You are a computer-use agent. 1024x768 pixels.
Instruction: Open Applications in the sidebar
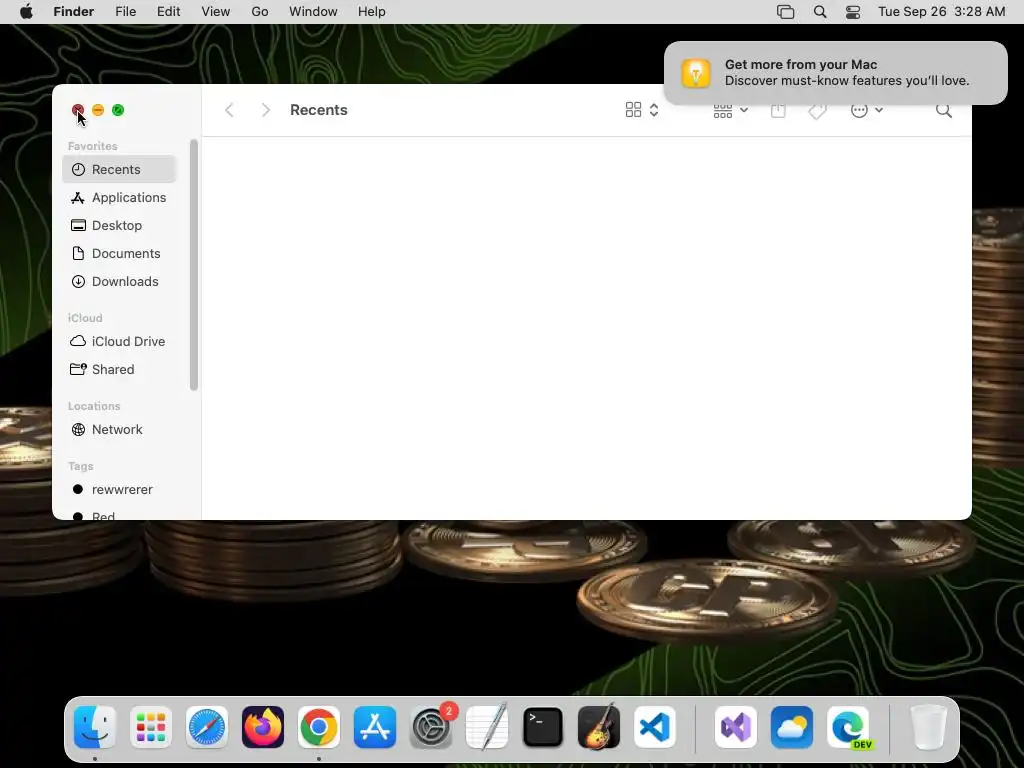[x=120, y=197]
